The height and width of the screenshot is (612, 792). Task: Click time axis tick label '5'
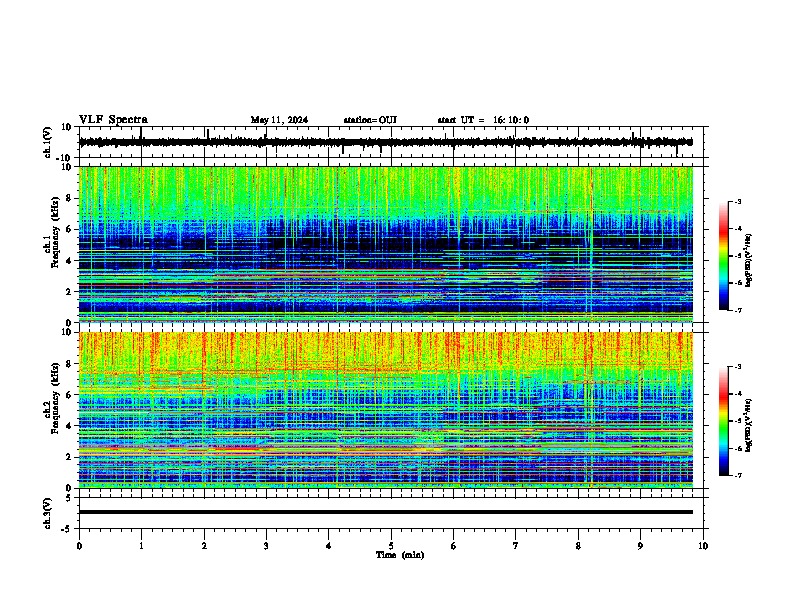pyautogui.click(x=391, y=546)
